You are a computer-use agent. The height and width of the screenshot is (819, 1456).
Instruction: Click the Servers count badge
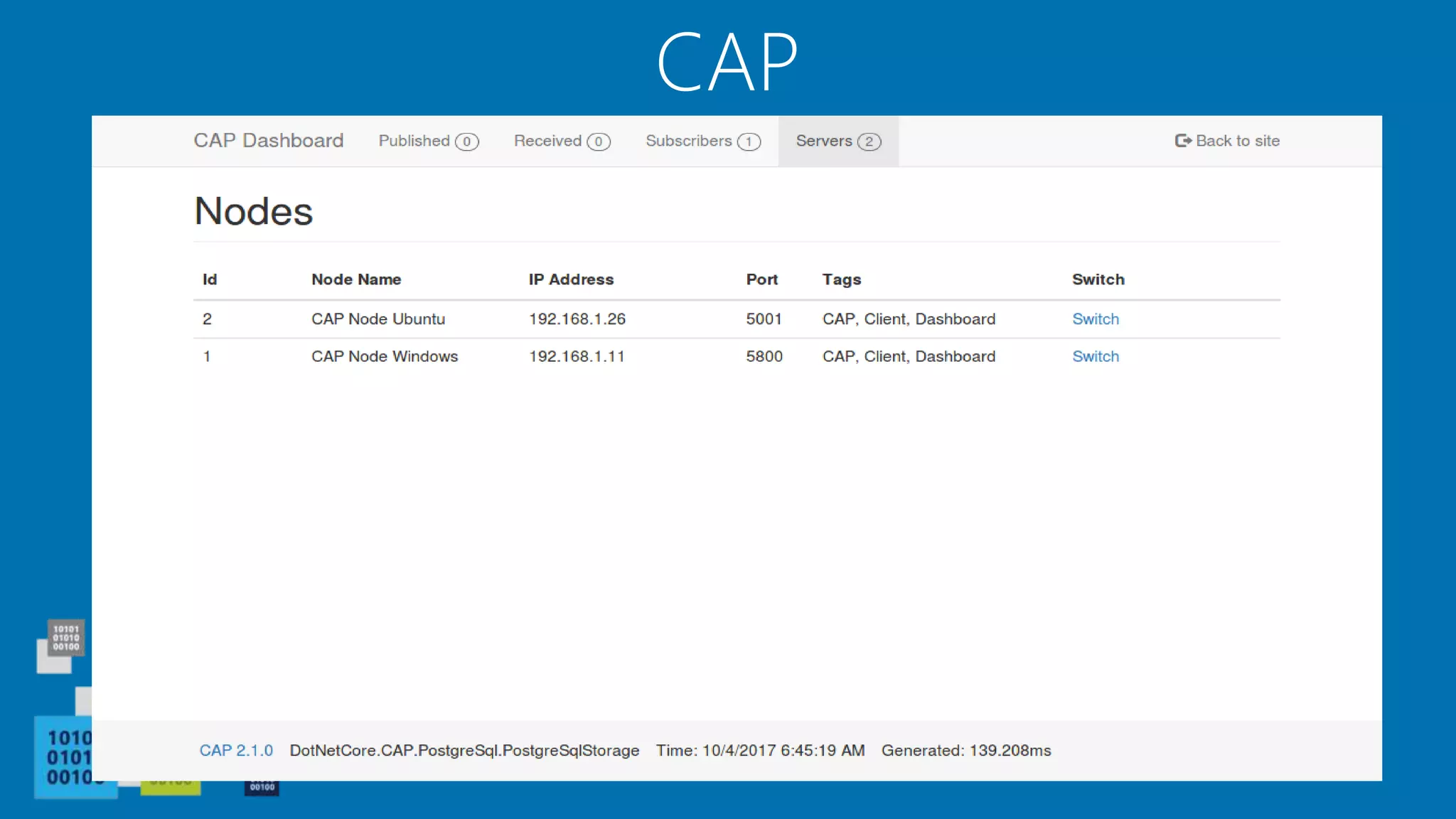click(x=869, y=141)
